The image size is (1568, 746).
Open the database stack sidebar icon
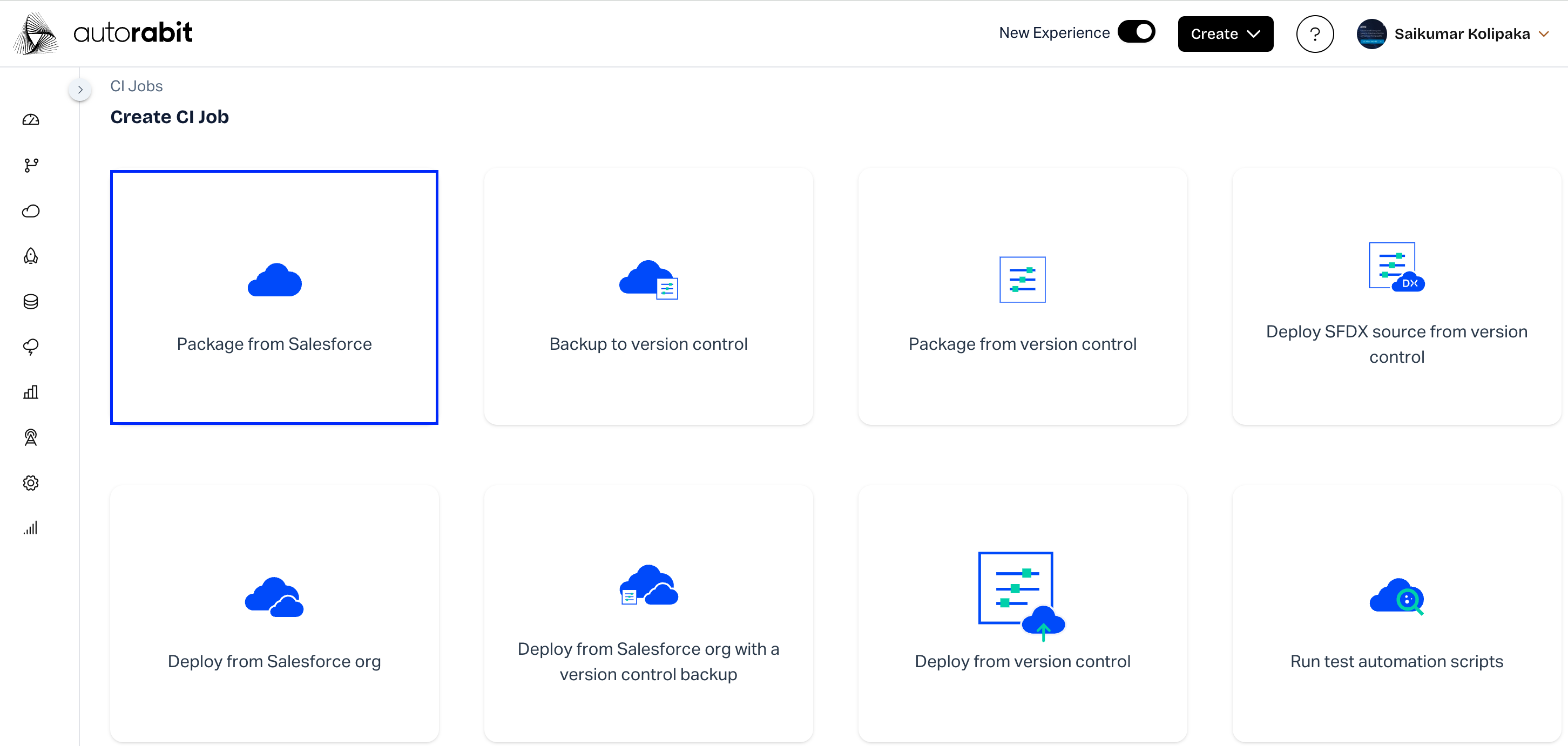30,301
